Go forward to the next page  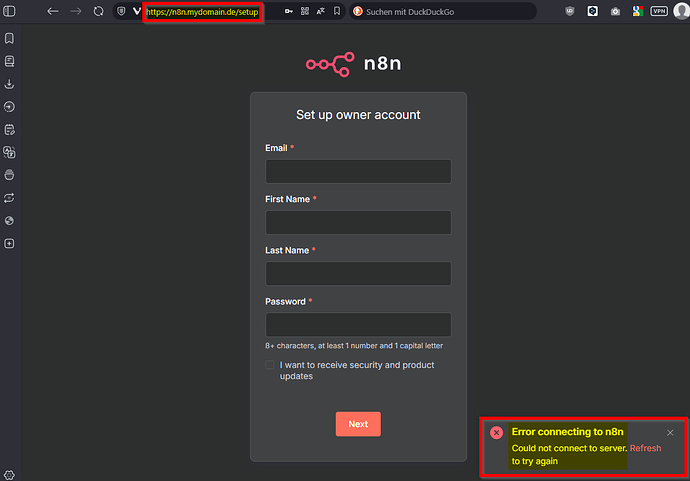click(76, 11)
